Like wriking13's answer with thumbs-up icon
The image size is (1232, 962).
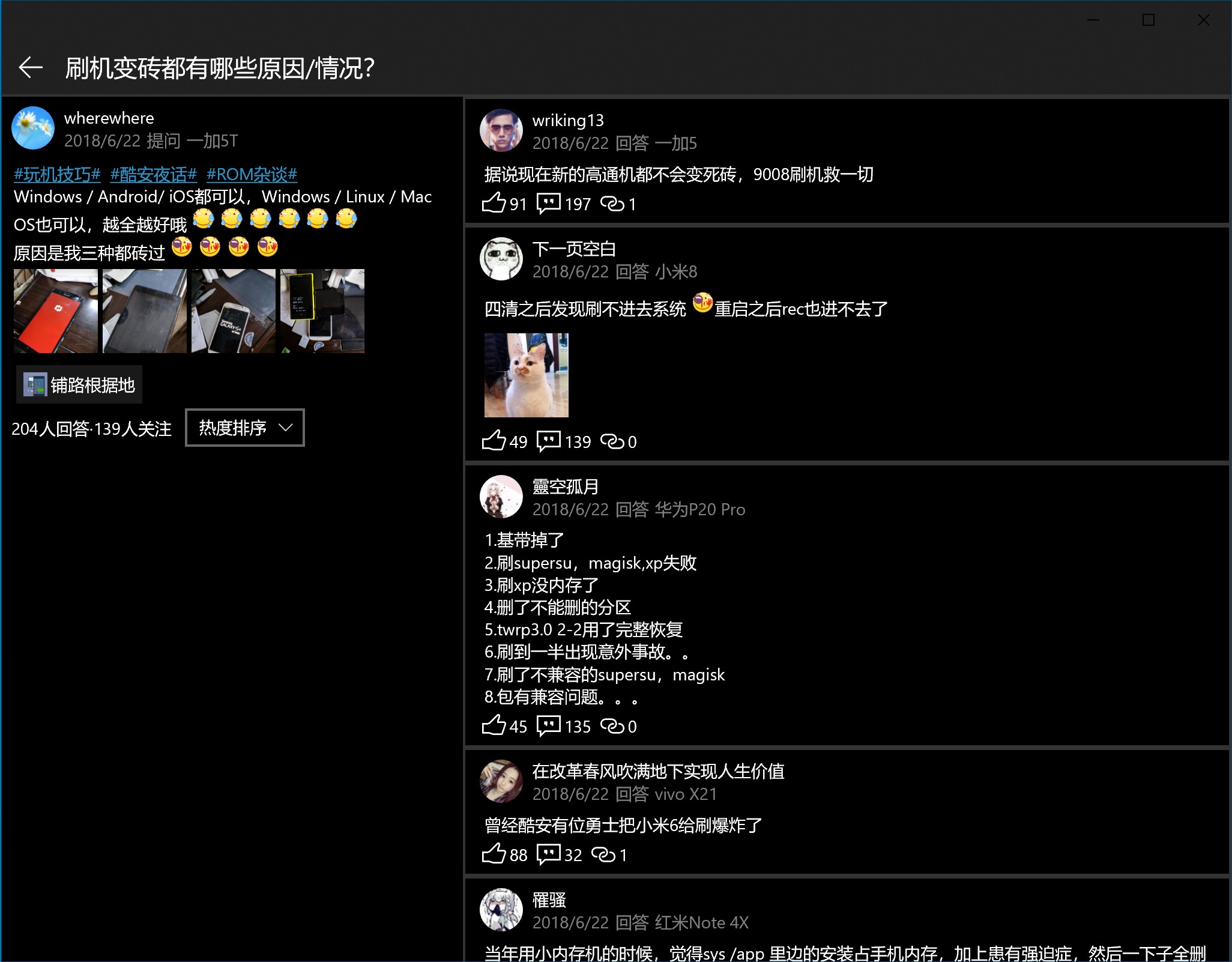[x=494, y=203]
